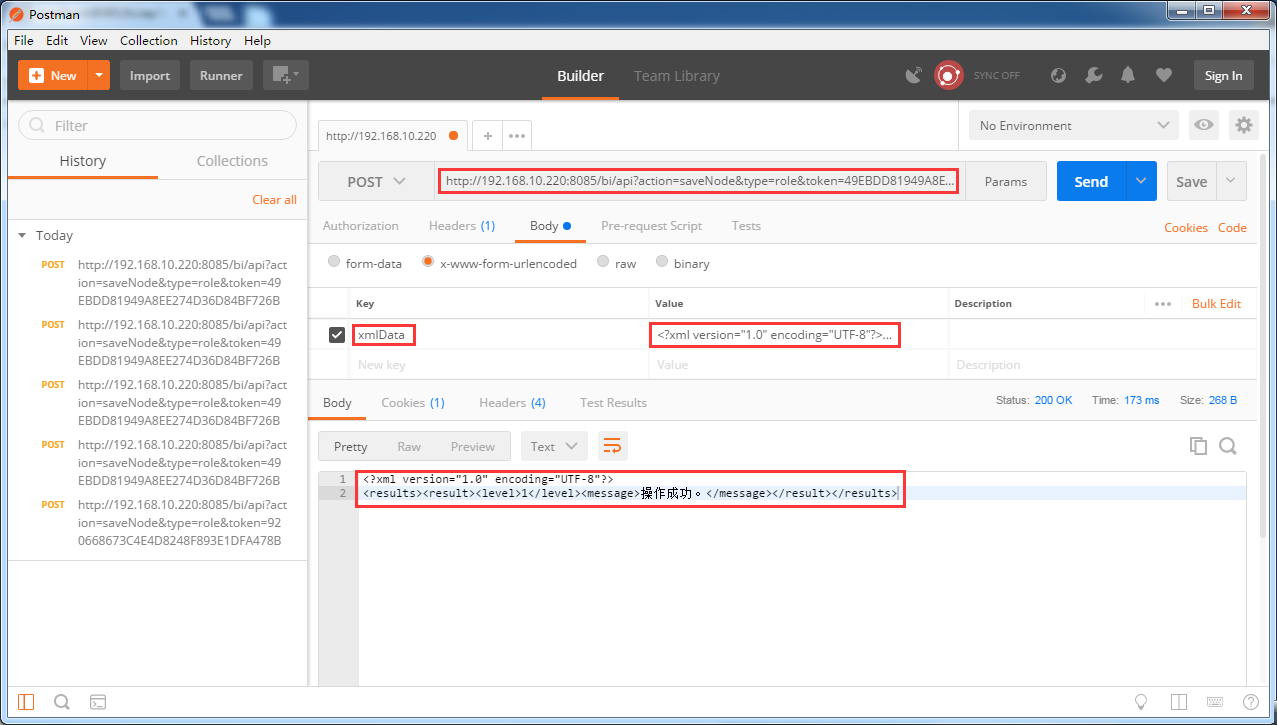Open manage environments gear icon
1277x725 pixels.
pos(1243,125)
